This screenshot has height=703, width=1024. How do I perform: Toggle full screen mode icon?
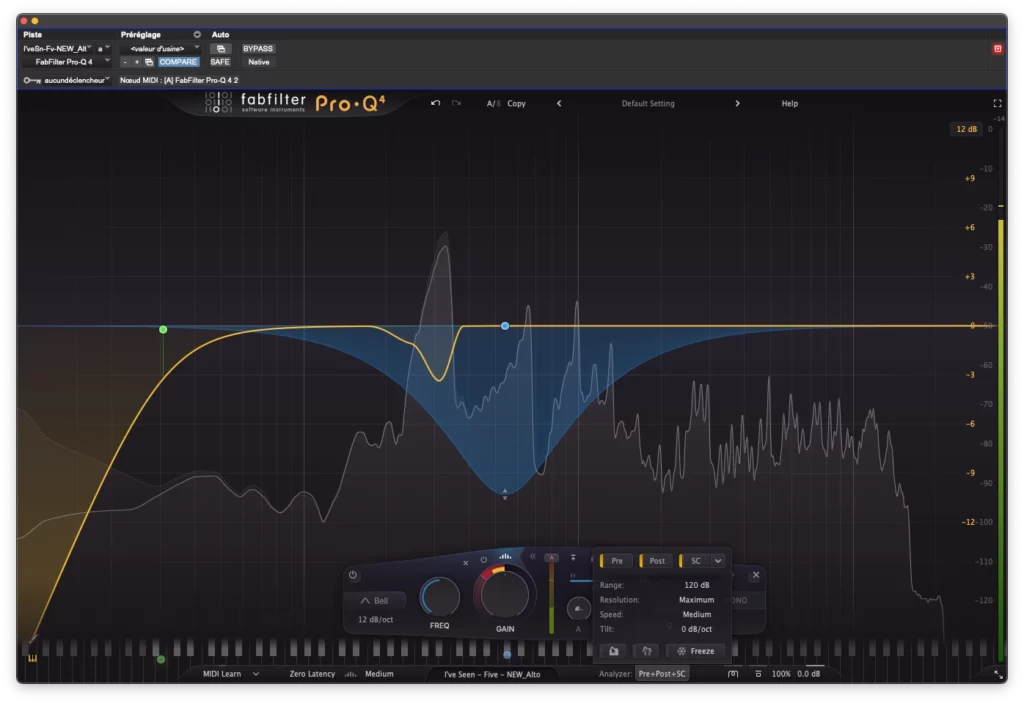[x=997, y=103]
